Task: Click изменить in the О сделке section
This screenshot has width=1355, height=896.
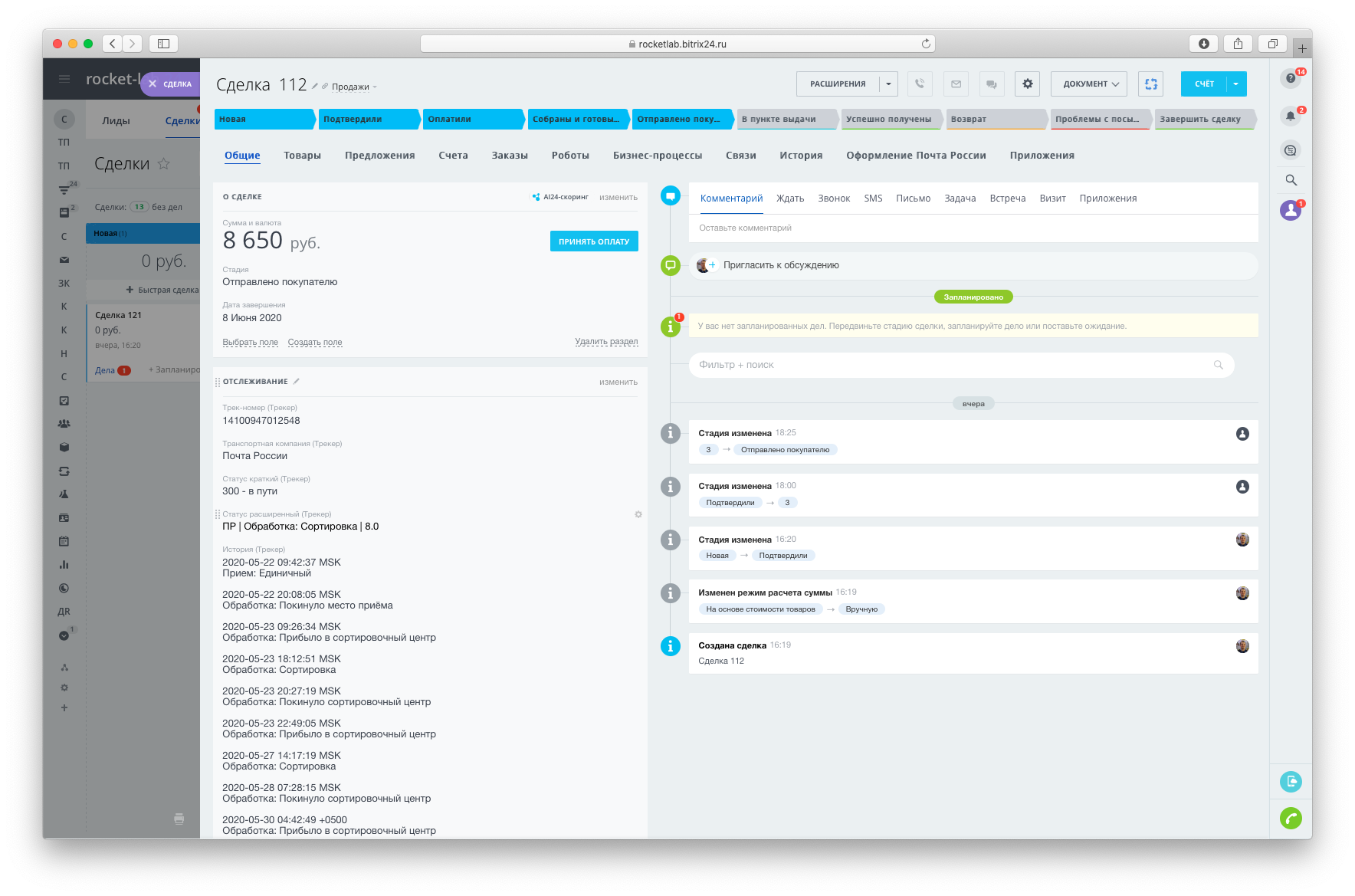Action: 618,198
